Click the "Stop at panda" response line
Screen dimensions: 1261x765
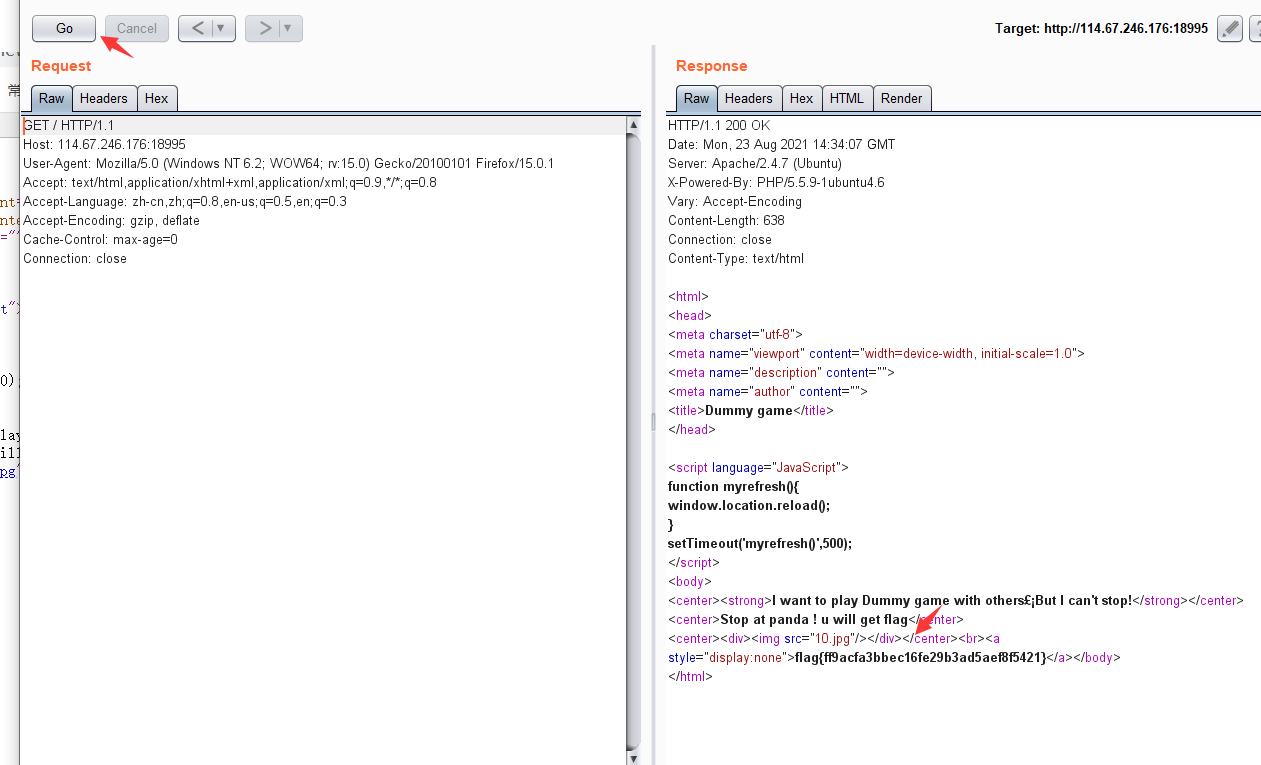[816, 619]
